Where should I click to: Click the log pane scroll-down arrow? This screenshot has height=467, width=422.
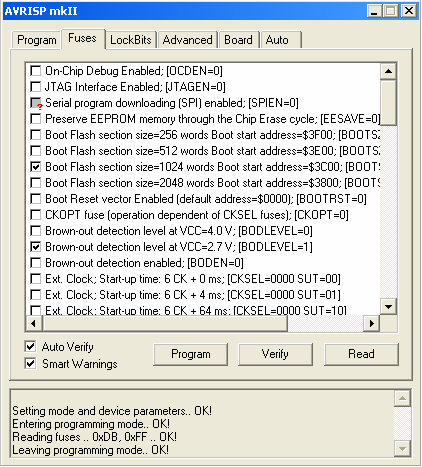tap(402, 449)
